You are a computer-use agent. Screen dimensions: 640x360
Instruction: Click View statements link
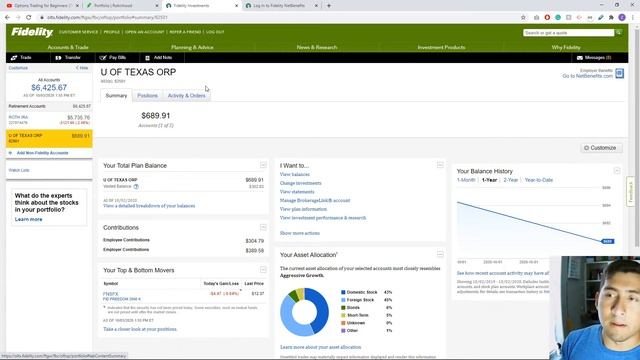(297, 192)
